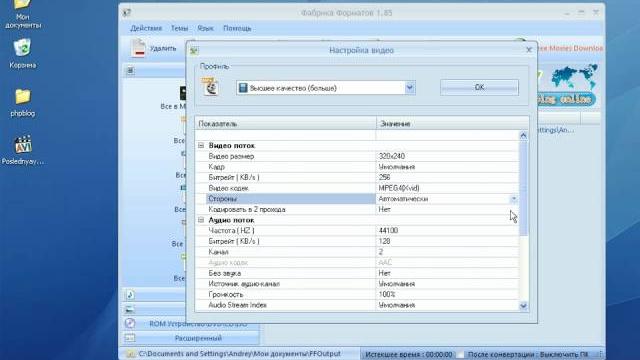
Task: Click the Показатель column header
Action: pyautogui.click(x=285, y=124)
